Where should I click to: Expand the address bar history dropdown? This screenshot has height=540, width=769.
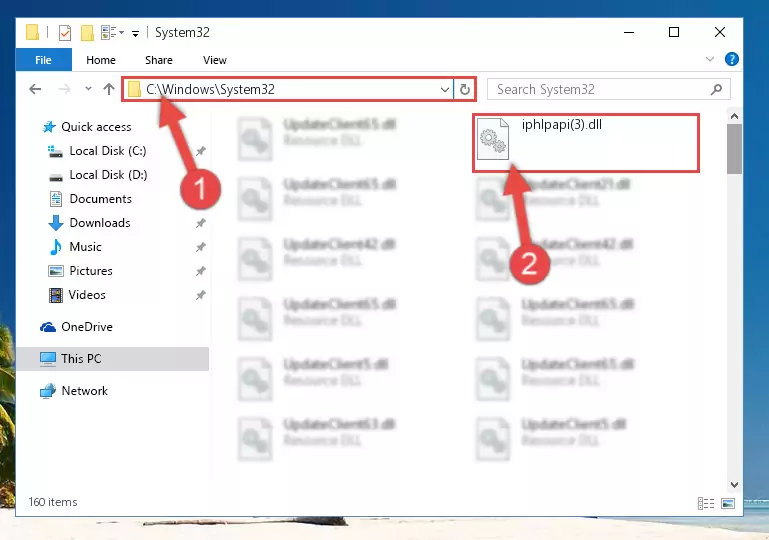coord(444,90)
